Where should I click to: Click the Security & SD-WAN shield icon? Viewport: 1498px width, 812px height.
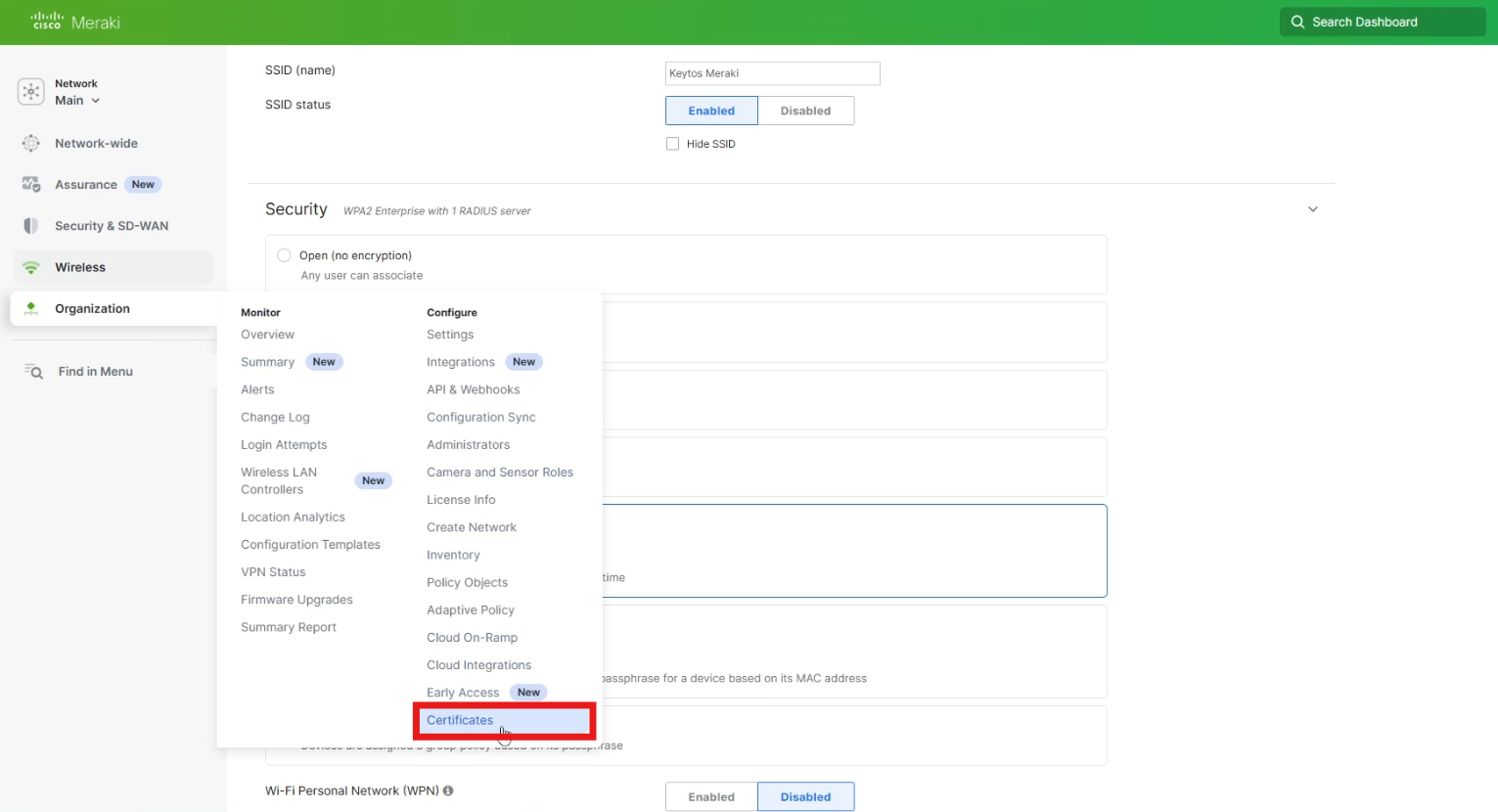31,226
